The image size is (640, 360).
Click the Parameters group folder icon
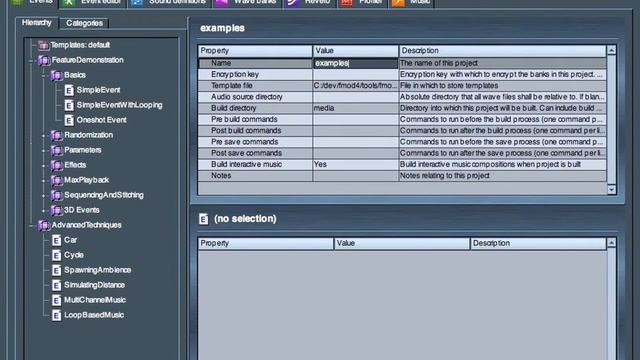(56, 150)
